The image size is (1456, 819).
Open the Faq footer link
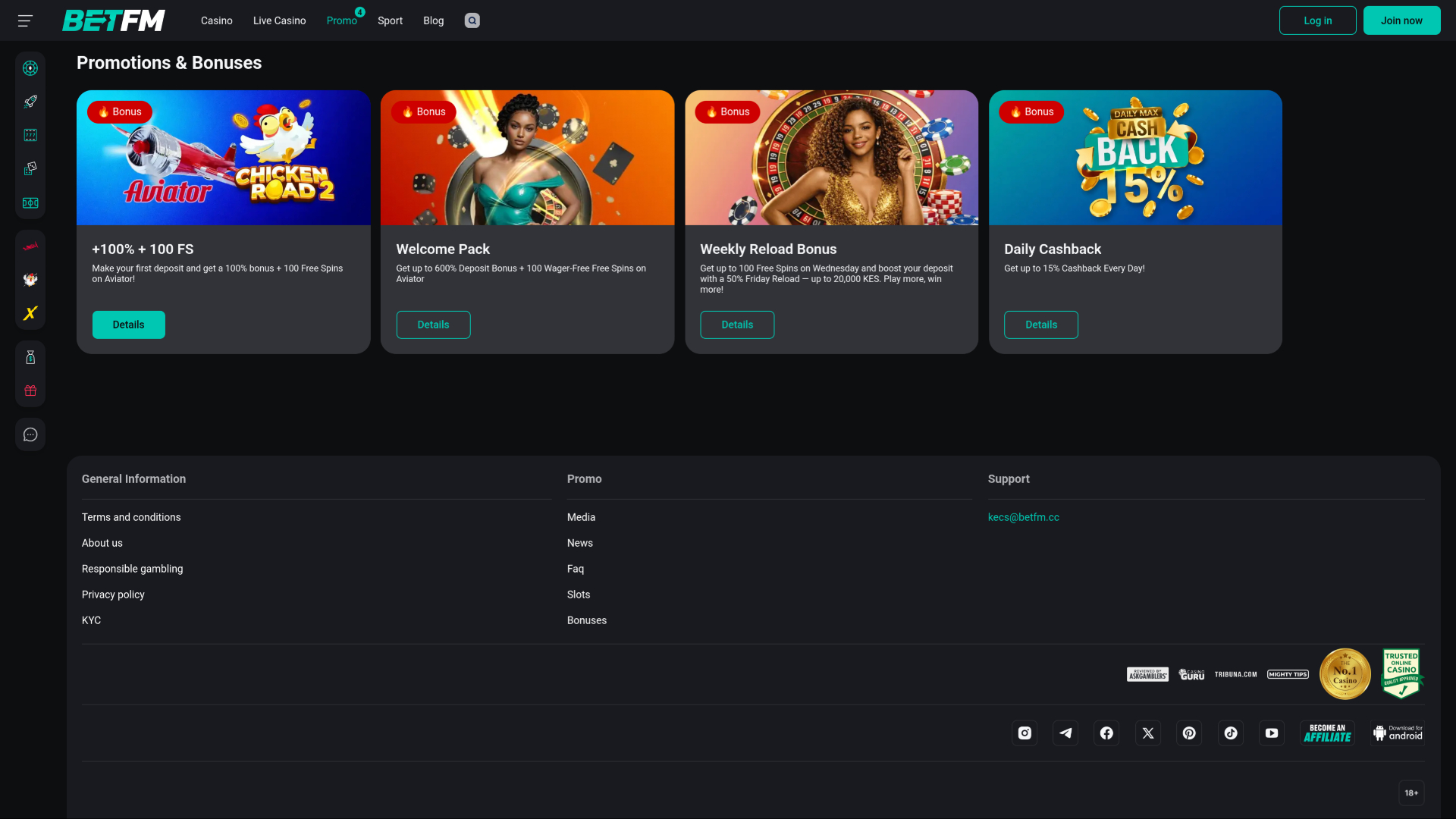point(576,569)
